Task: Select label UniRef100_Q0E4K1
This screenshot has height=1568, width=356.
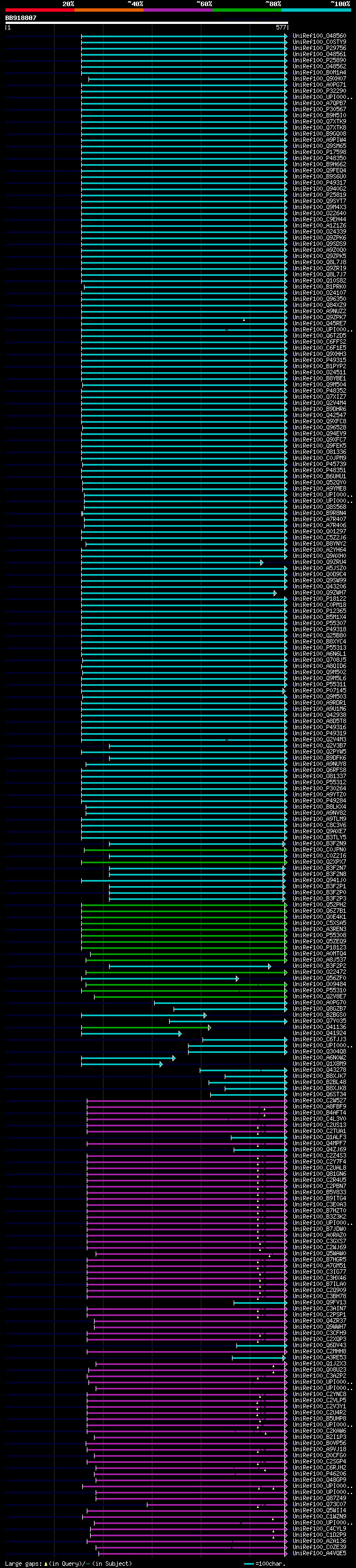Action: (x=319, y=917)
